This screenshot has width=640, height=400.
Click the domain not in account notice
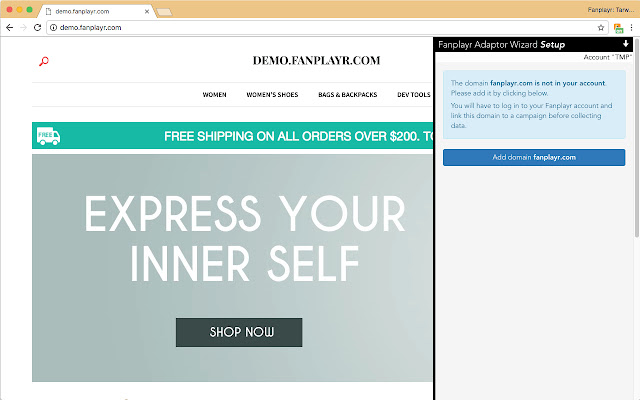click(534, 104)
